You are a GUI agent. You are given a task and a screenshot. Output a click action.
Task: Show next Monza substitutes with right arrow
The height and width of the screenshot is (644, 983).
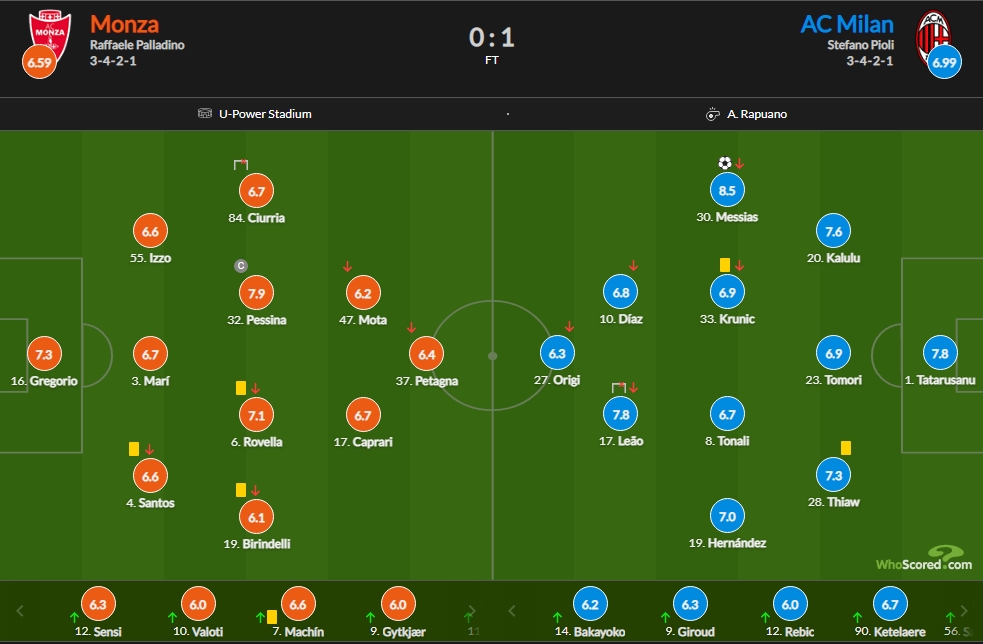pos(472,611)
